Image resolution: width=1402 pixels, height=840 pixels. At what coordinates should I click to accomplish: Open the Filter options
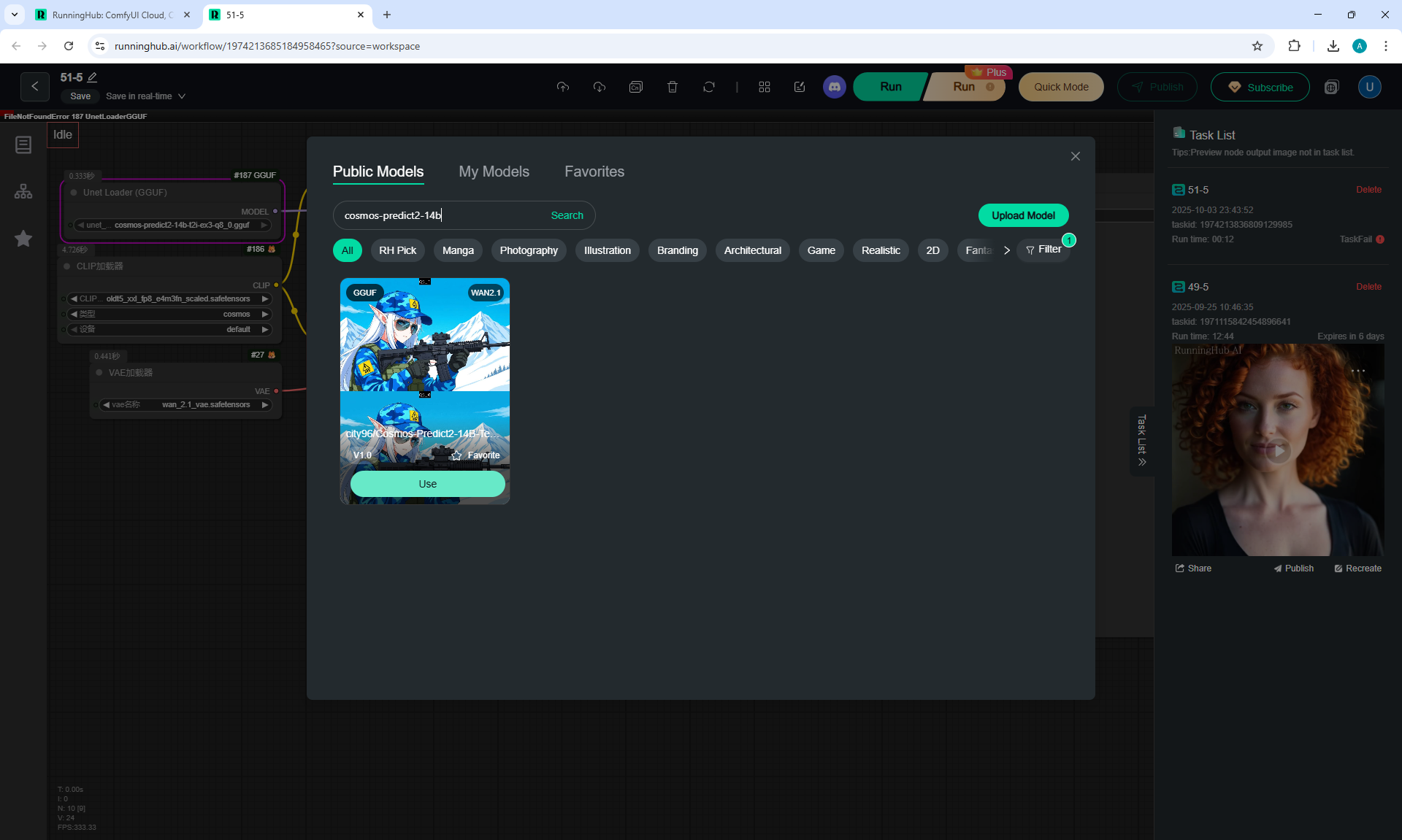(x=1043, y=250)
